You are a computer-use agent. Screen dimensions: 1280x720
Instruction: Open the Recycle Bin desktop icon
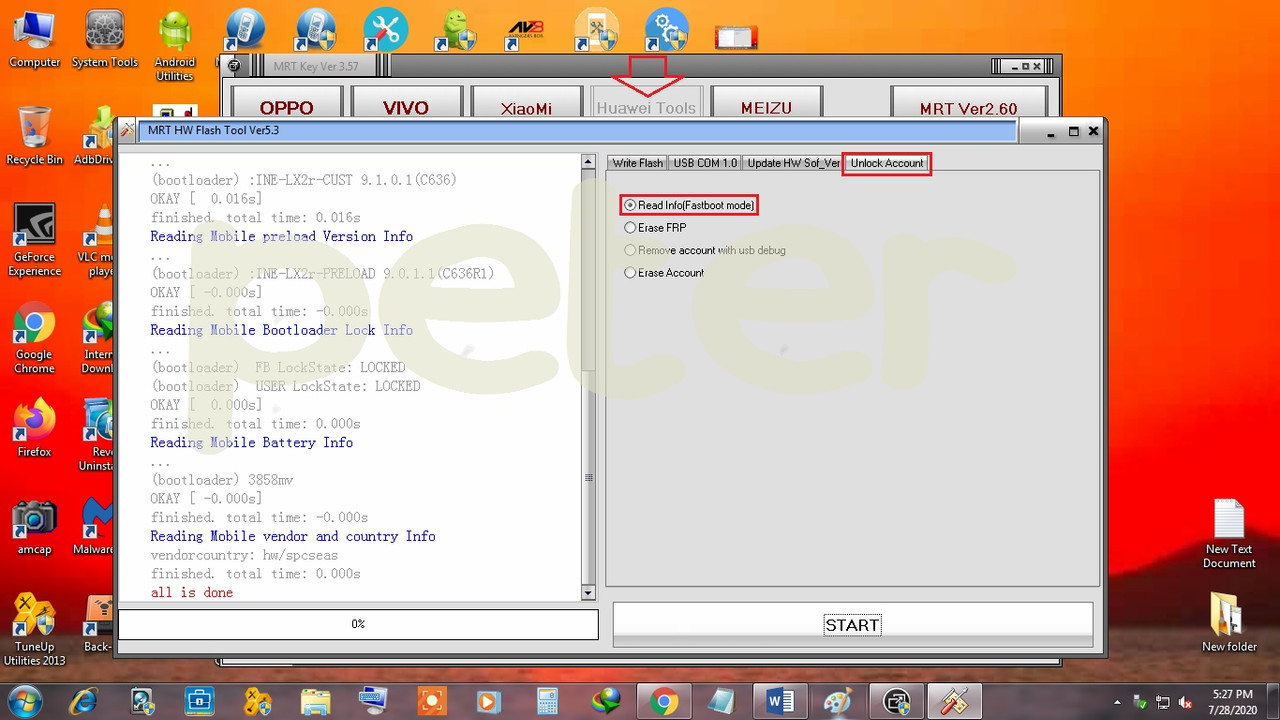[x=34, y=135]
